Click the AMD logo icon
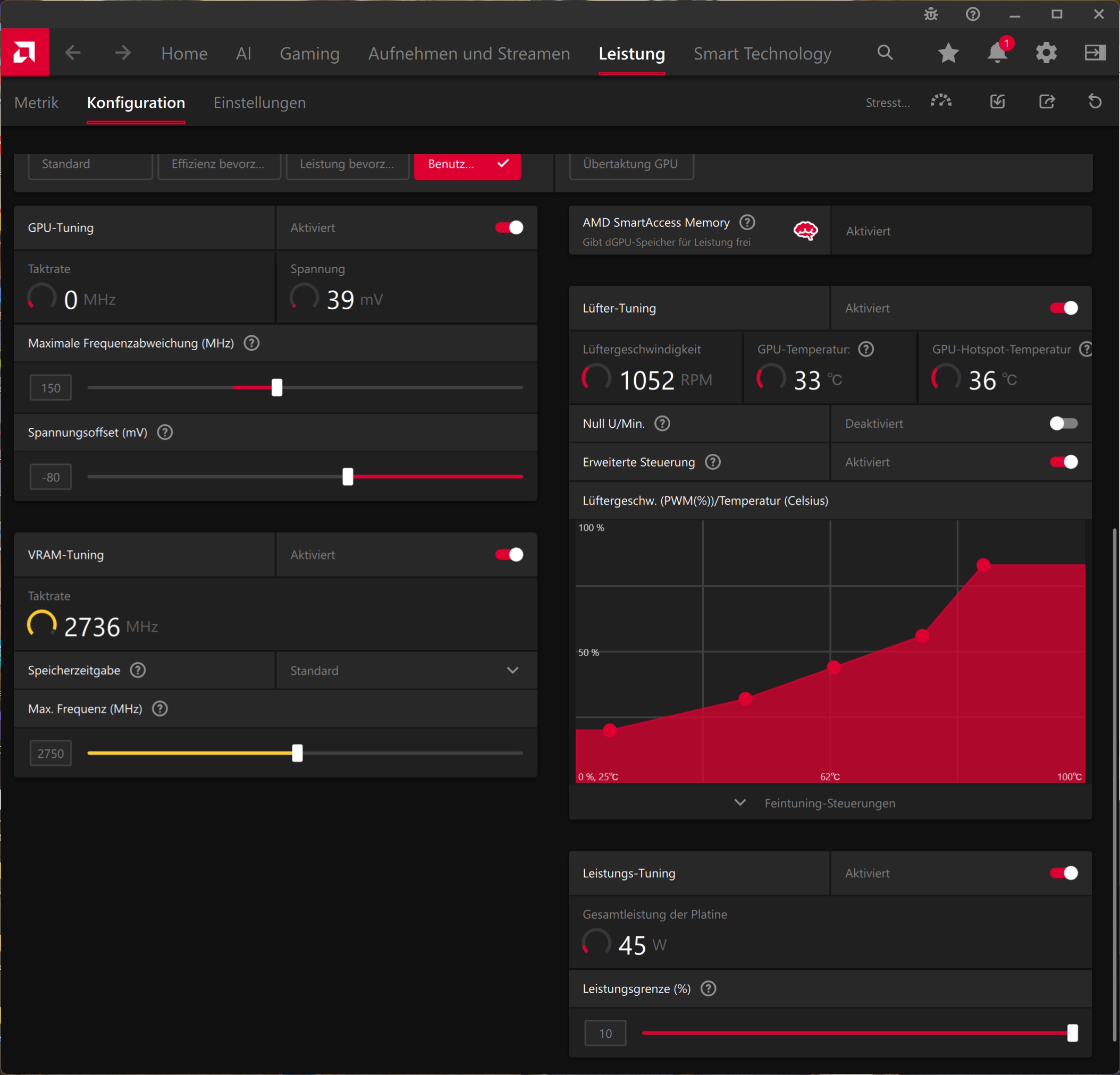 pyautogui.click(x=24, y=53)
